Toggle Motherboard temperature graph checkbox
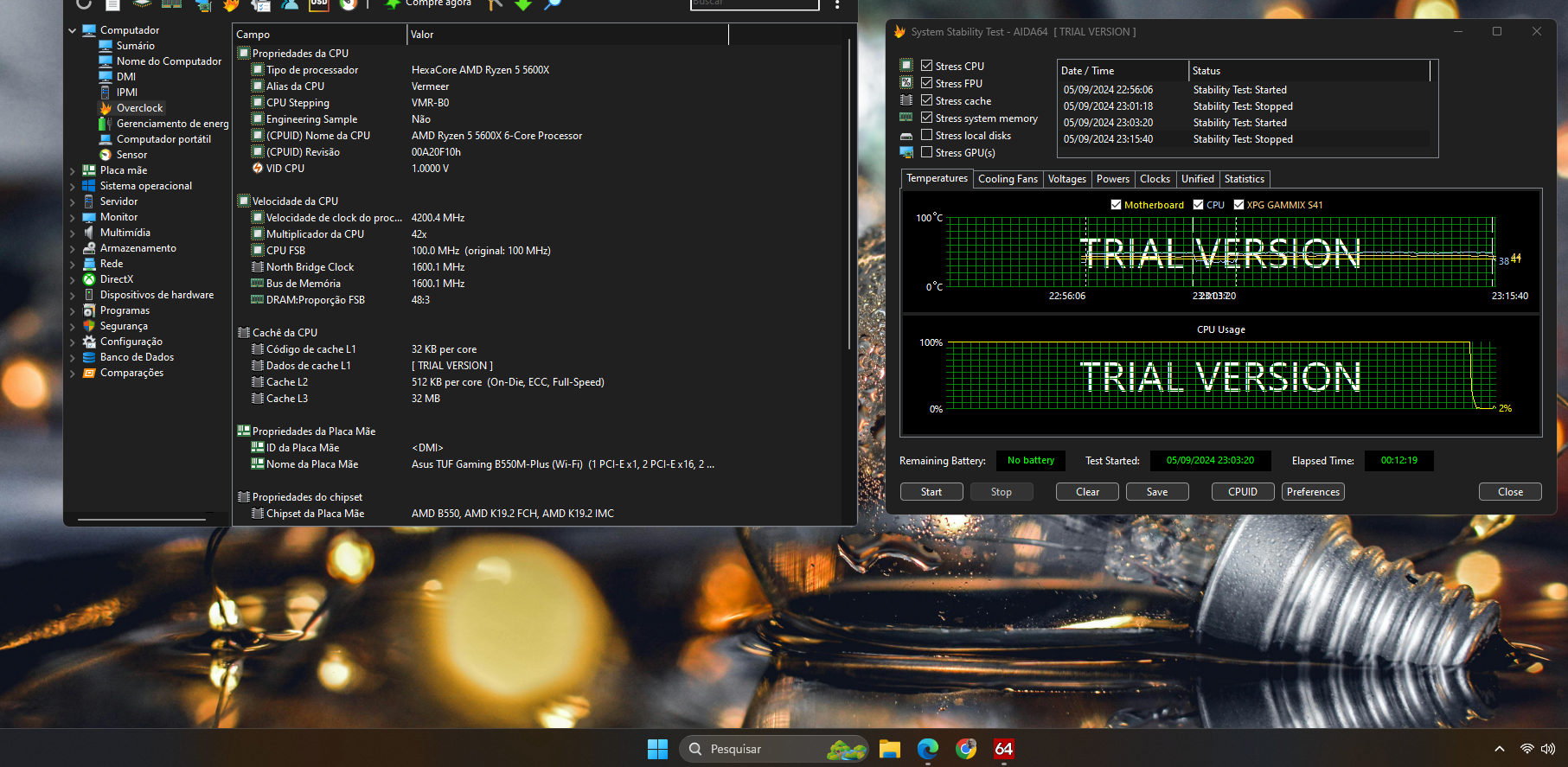The image size is (1568, 767). 1116,205
